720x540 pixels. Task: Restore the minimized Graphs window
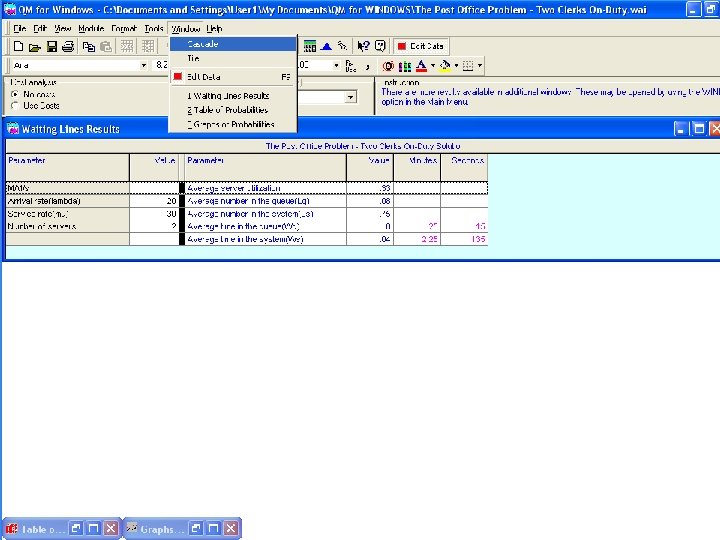(196, 529)
